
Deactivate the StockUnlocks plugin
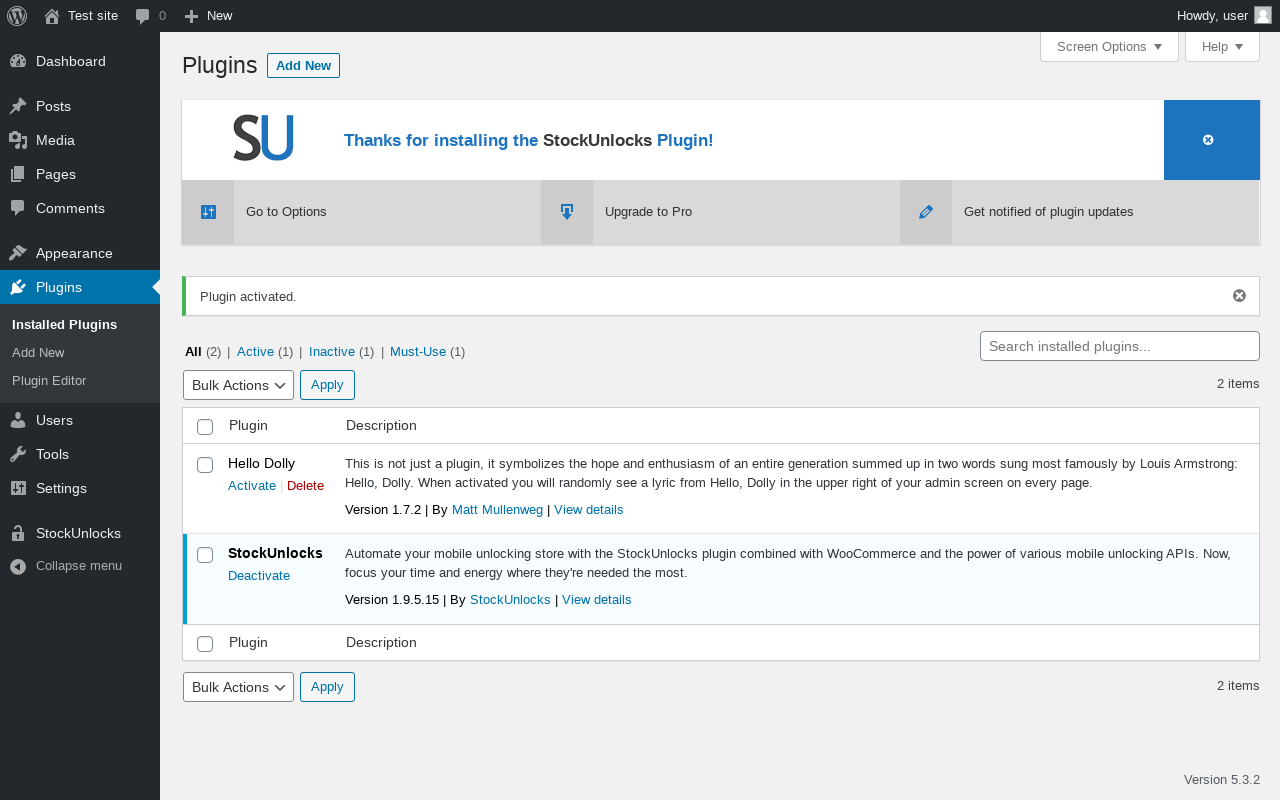point(259,576)
